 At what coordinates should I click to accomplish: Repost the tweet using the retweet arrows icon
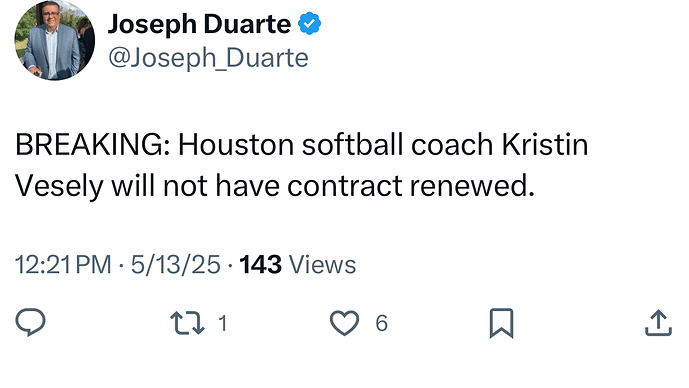(188, 323)
